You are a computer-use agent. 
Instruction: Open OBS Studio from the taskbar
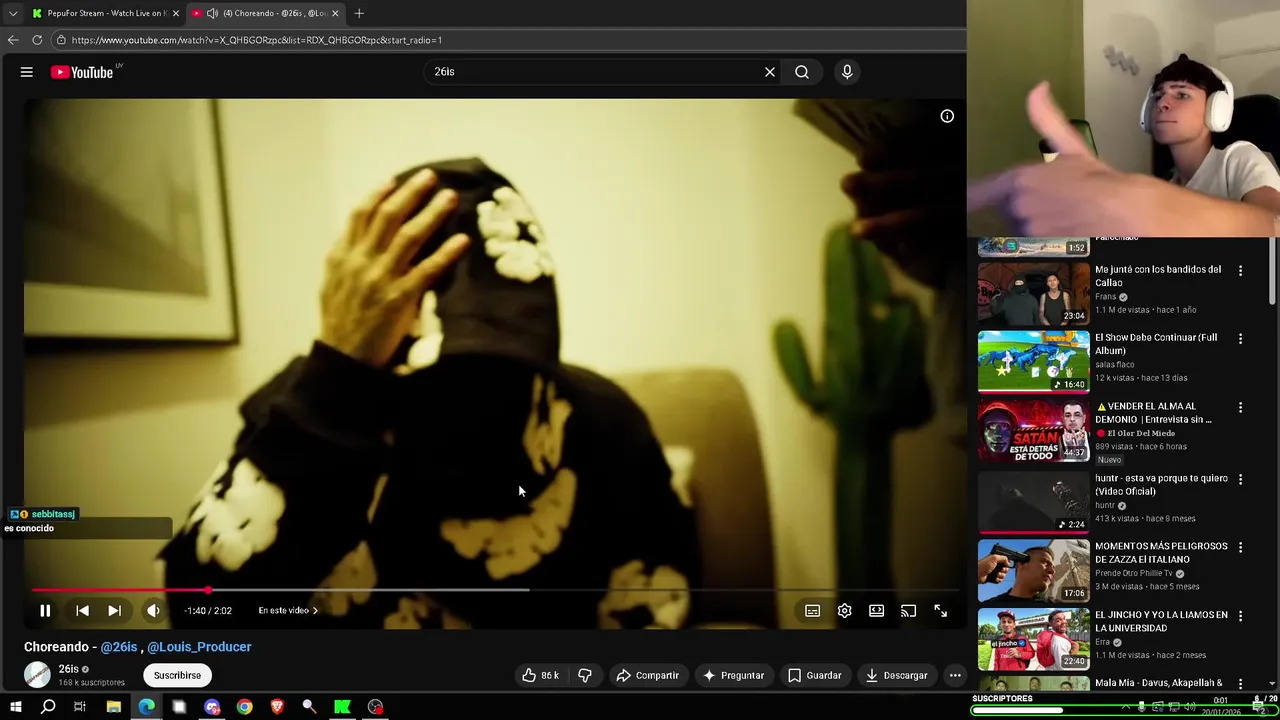(375, 707)
